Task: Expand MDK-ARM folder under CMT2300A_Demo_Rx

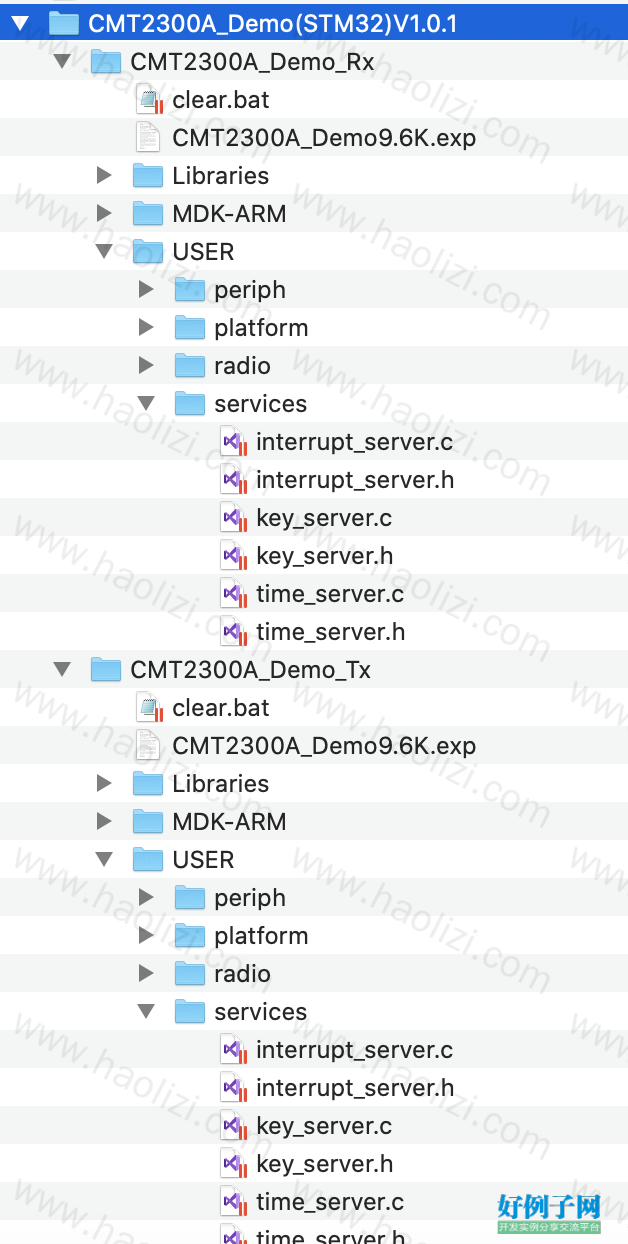Action: [104, 213]
